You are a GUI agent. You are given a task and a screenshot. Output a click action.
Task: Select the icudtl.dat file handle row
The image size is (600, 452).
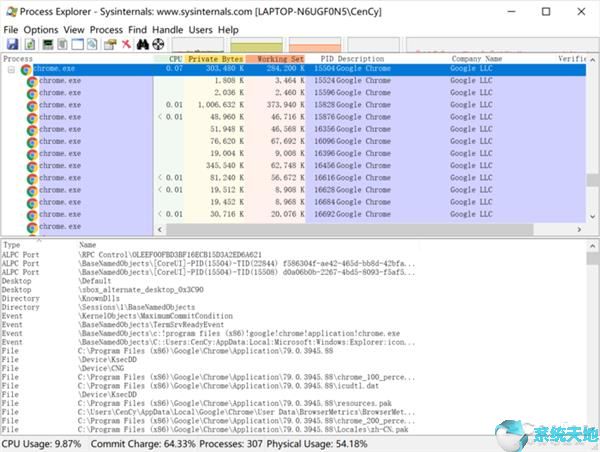293,386
